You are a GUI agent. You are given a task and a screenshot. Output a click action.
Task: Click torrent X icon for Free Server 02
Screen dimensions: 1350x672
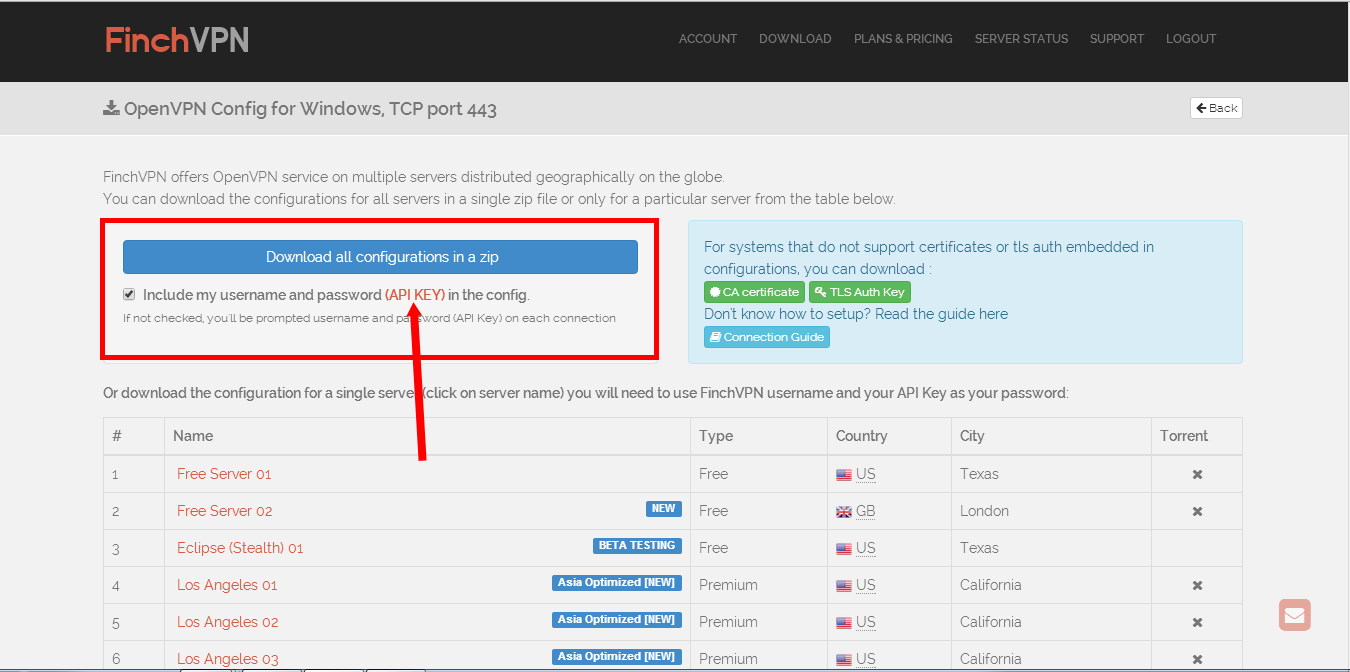[x=1197, y=511]
